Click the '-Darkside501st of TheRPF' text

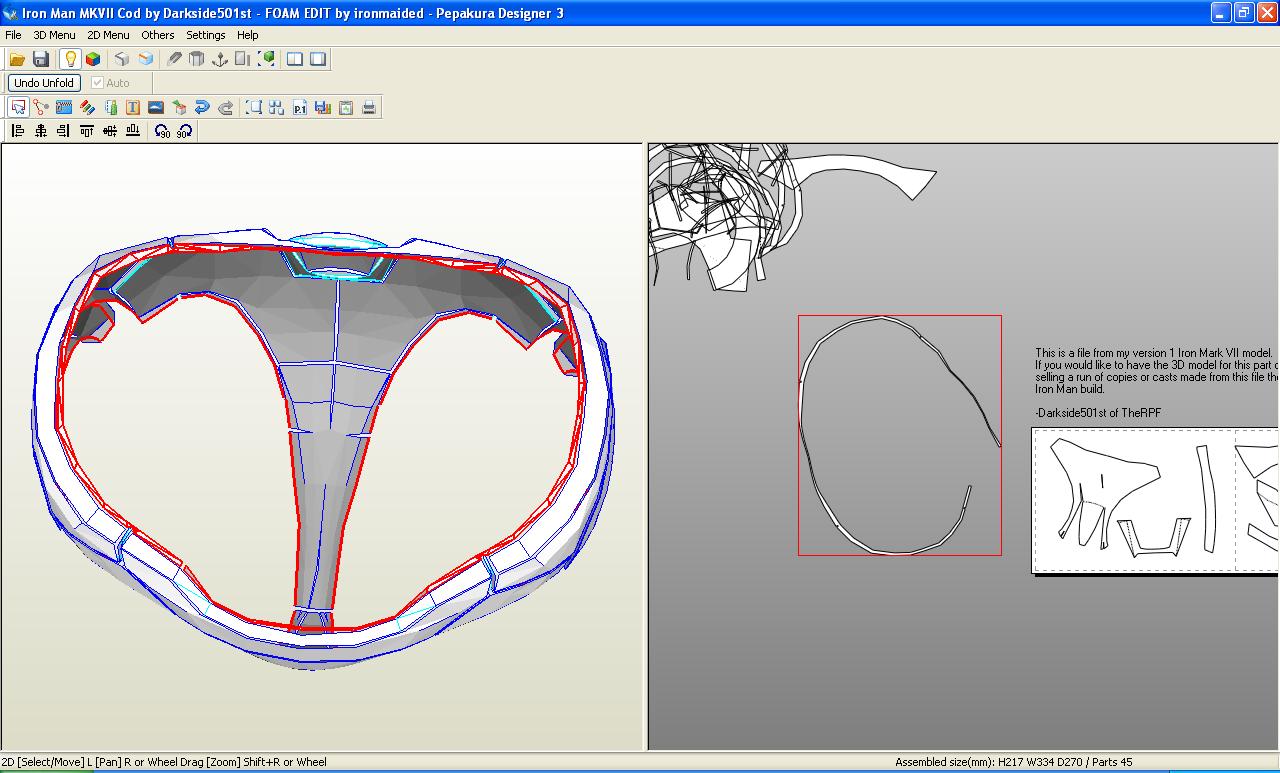(1098, 413)
